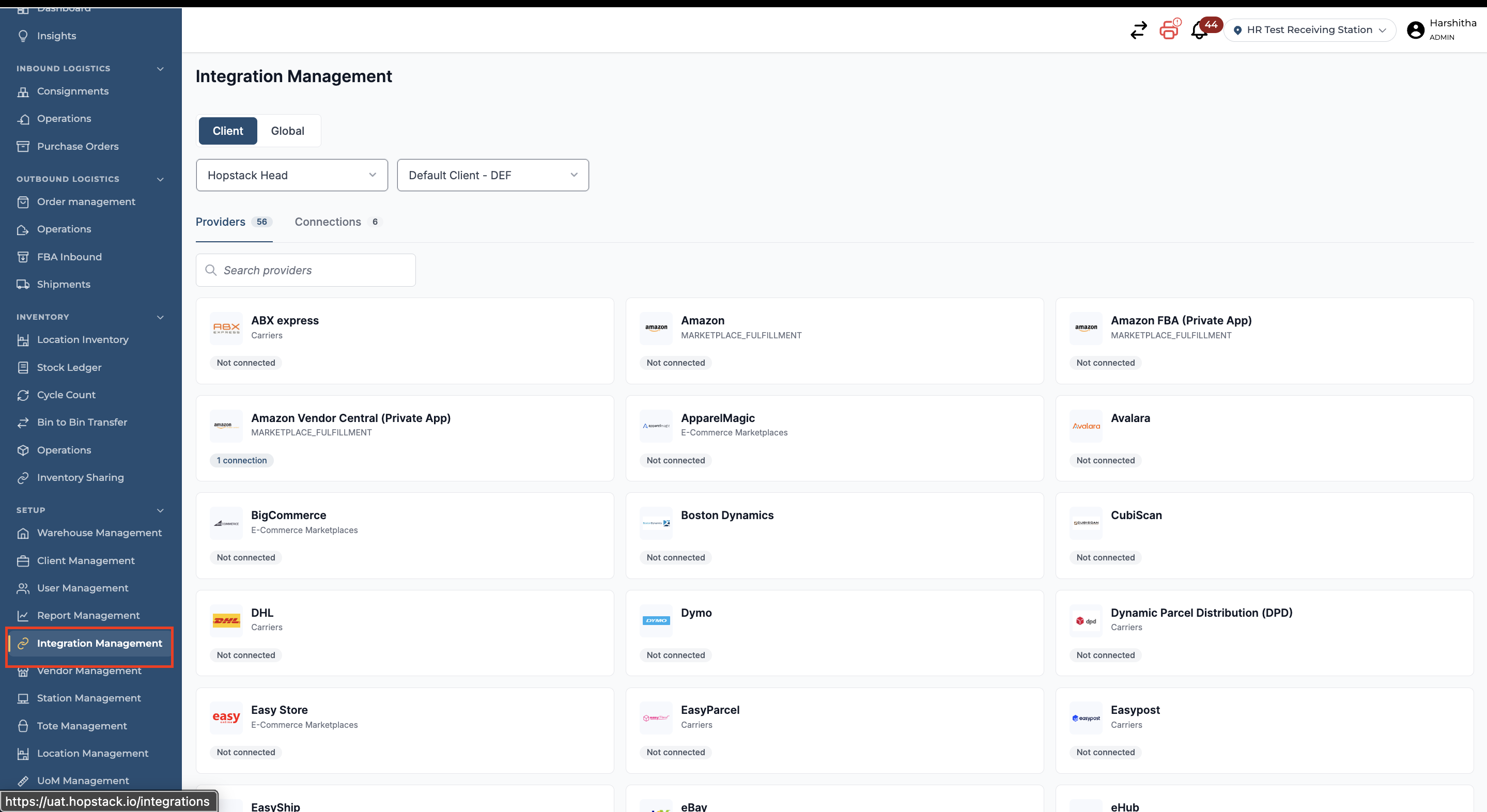
Task: Expand the HR Test Receiving Station selector
Action: pyautogui.click(x=1309, y=30)
